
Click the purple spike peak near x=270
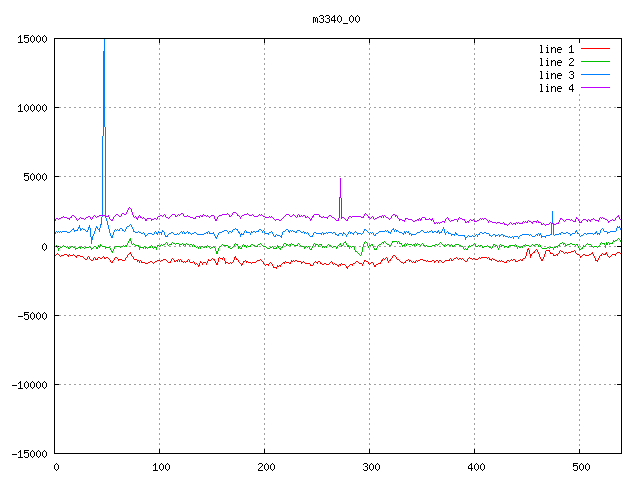pos(340,181)
